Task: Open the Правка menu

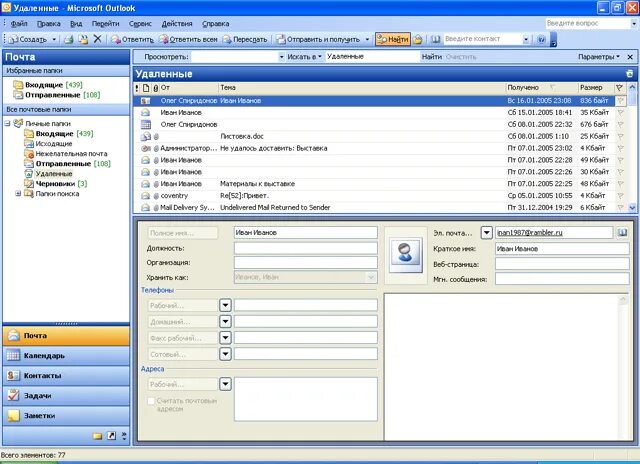Action: (49, 24)
